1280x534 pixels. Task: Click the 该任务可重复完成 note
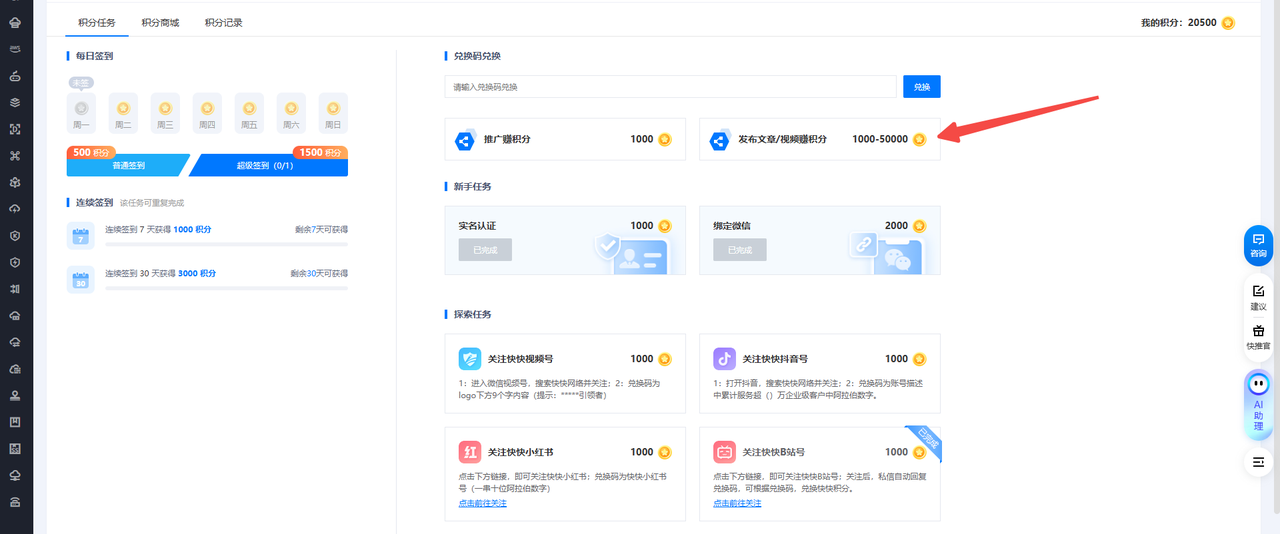pos(151,202)
